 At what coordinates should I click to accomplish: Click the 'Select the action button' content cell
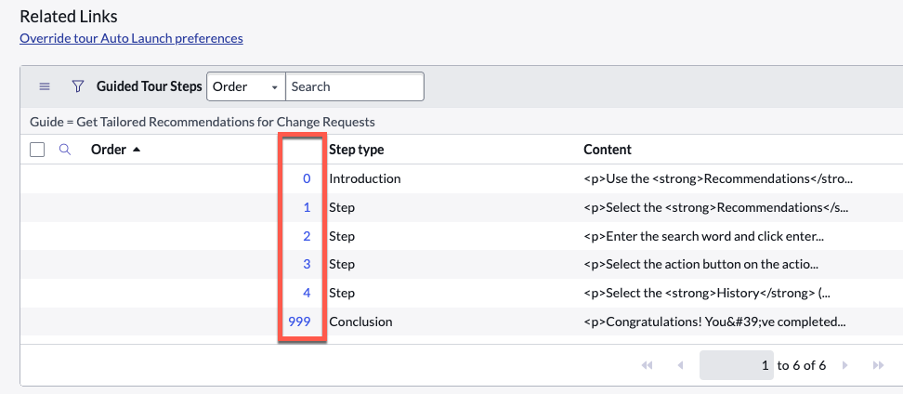tap(700, 264)
